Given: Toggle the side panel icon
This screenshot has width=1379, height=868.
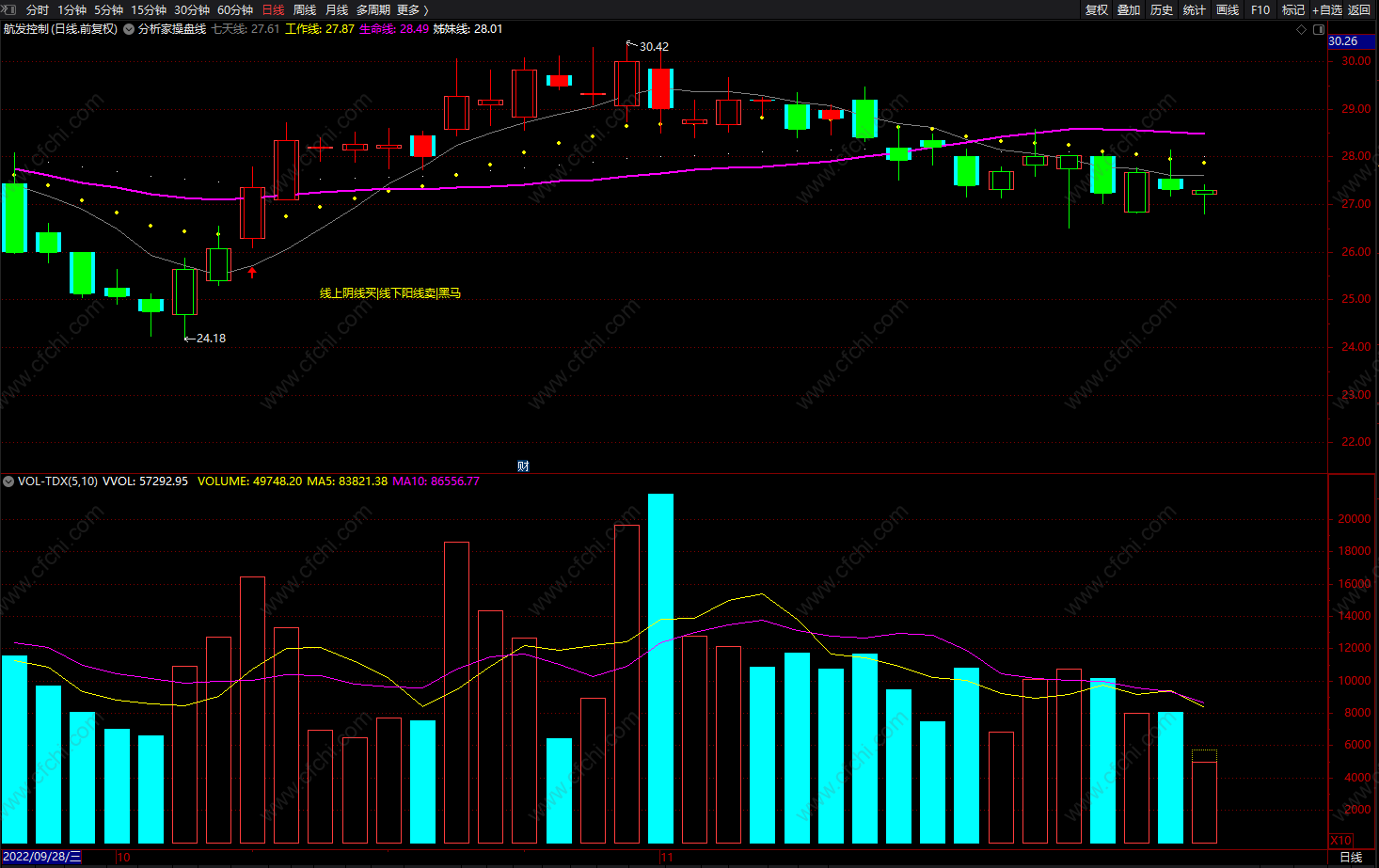Looking at the screenshot, I should (x=1319, y=29).
